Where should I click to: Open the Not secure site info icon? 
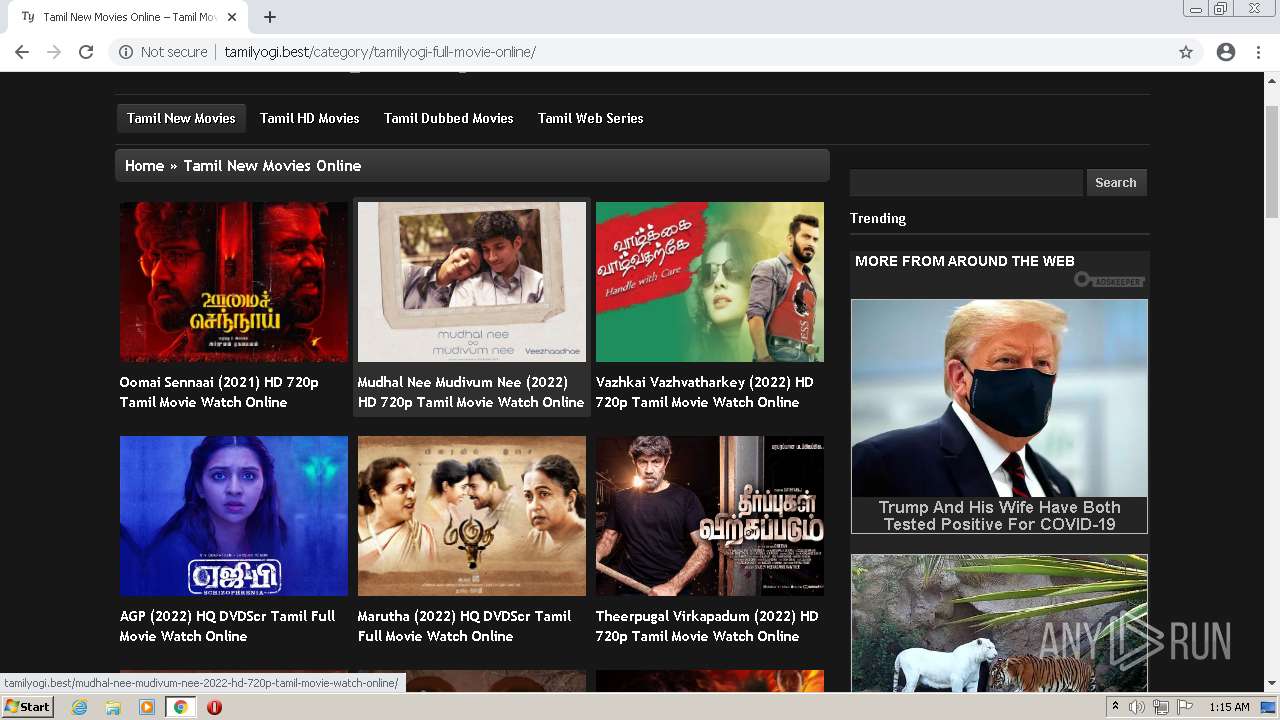[x=126, y=52]
